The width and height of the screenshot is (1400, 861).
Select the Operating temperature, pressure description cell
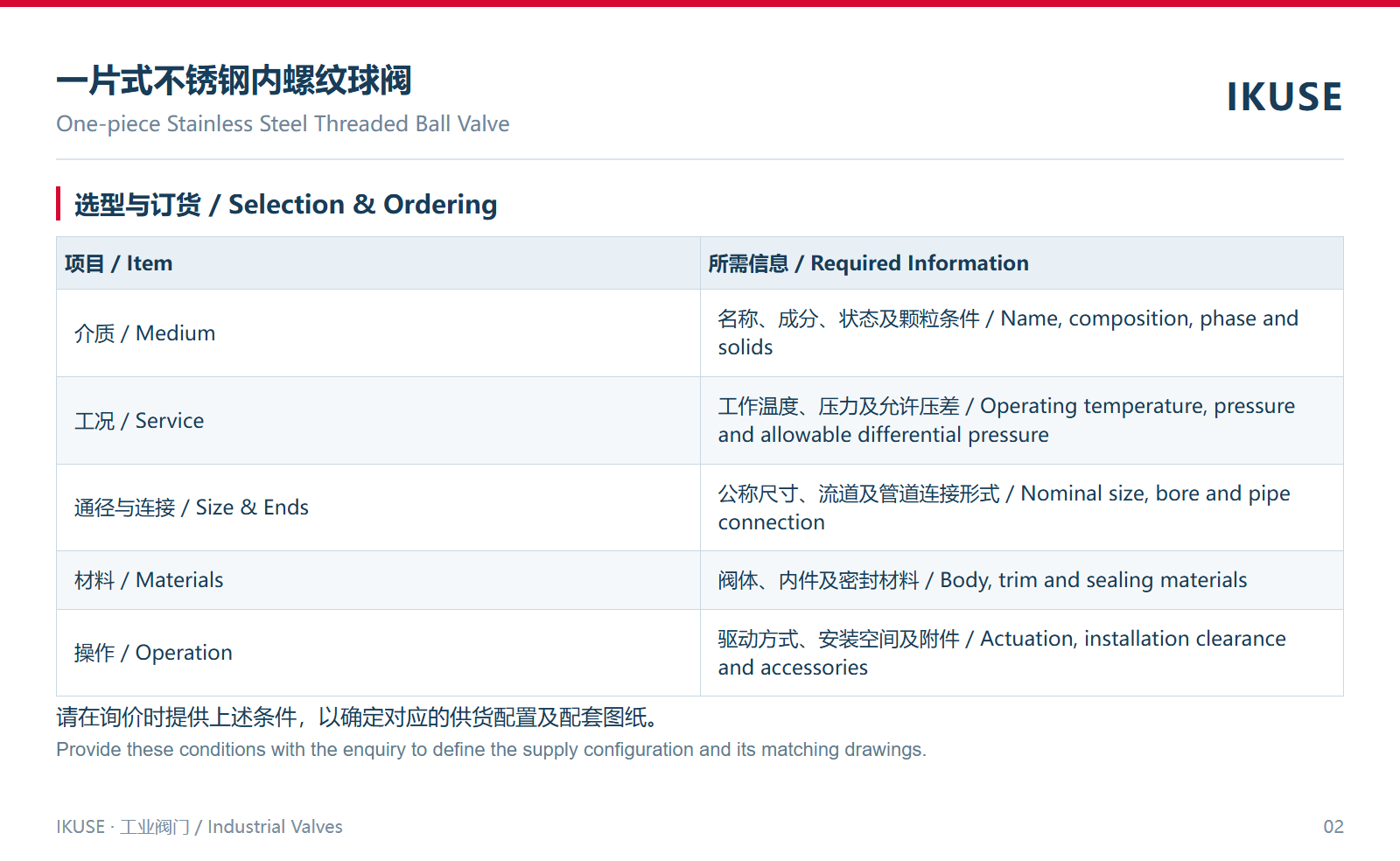[x=1022, y=421]
